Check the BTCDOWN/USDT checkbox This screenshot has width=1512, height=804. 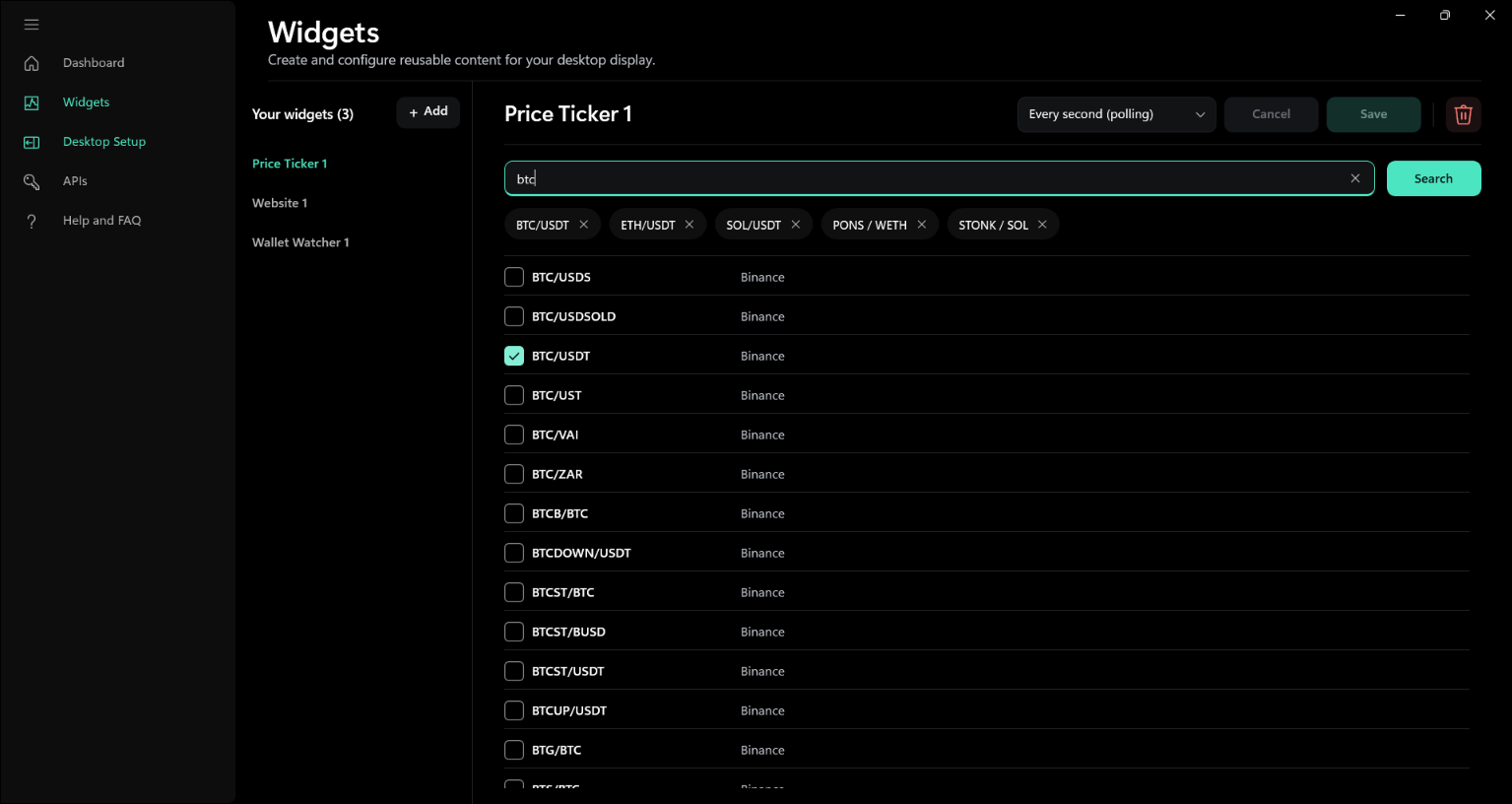pyautogui.click(x=514, y=553)
